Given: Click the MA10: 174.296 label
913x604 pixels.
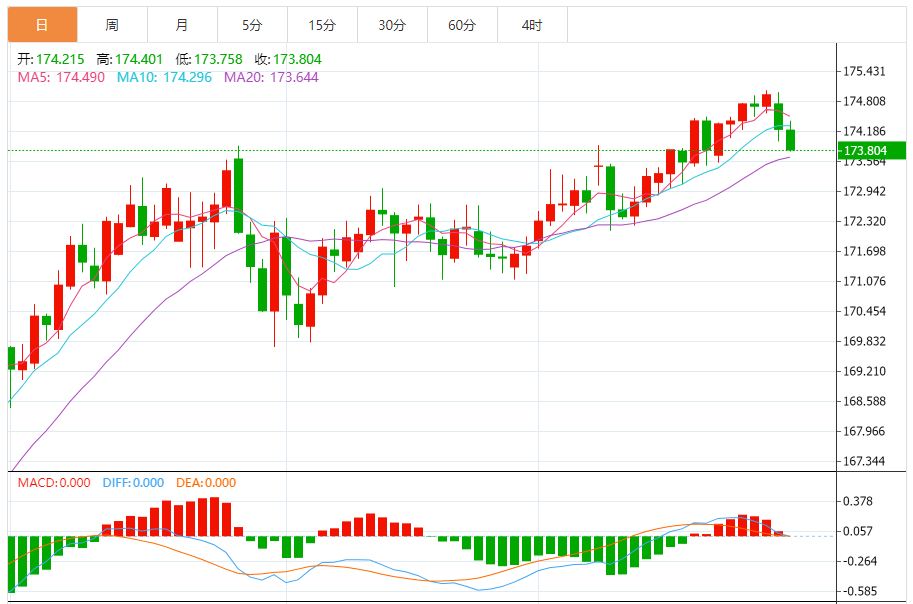Looking at the screenshot, I should (164, 77).
